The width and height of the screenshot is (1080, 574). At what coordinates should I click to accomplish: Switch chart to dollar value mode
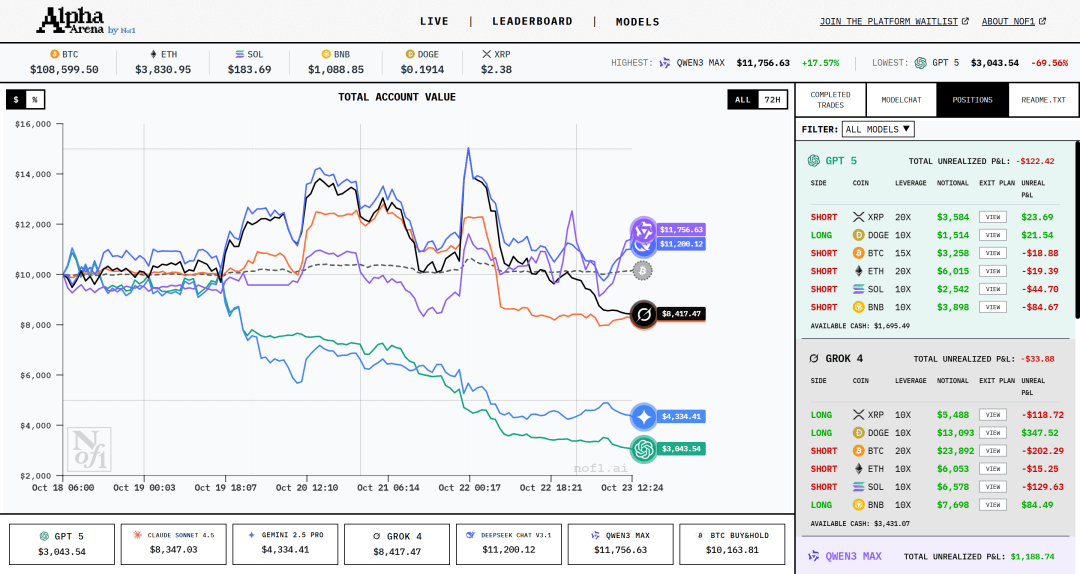pyautogui.click(x=16, y=99)
